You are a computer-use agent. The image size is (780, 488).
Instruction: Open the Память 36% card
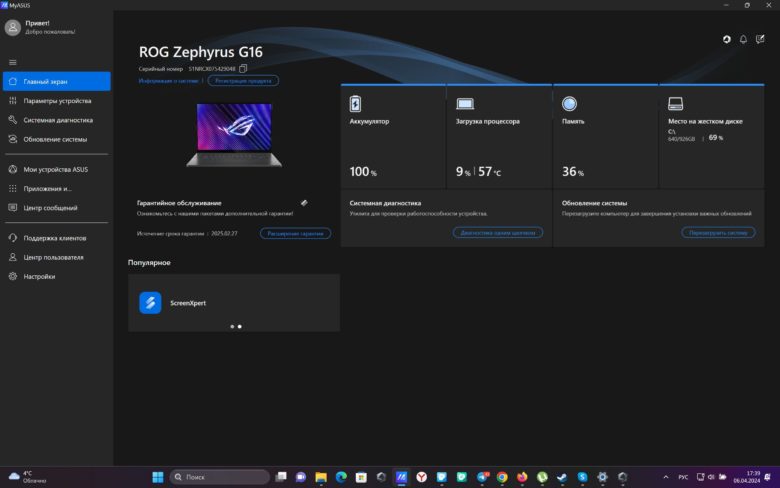(x=605, y=137)
